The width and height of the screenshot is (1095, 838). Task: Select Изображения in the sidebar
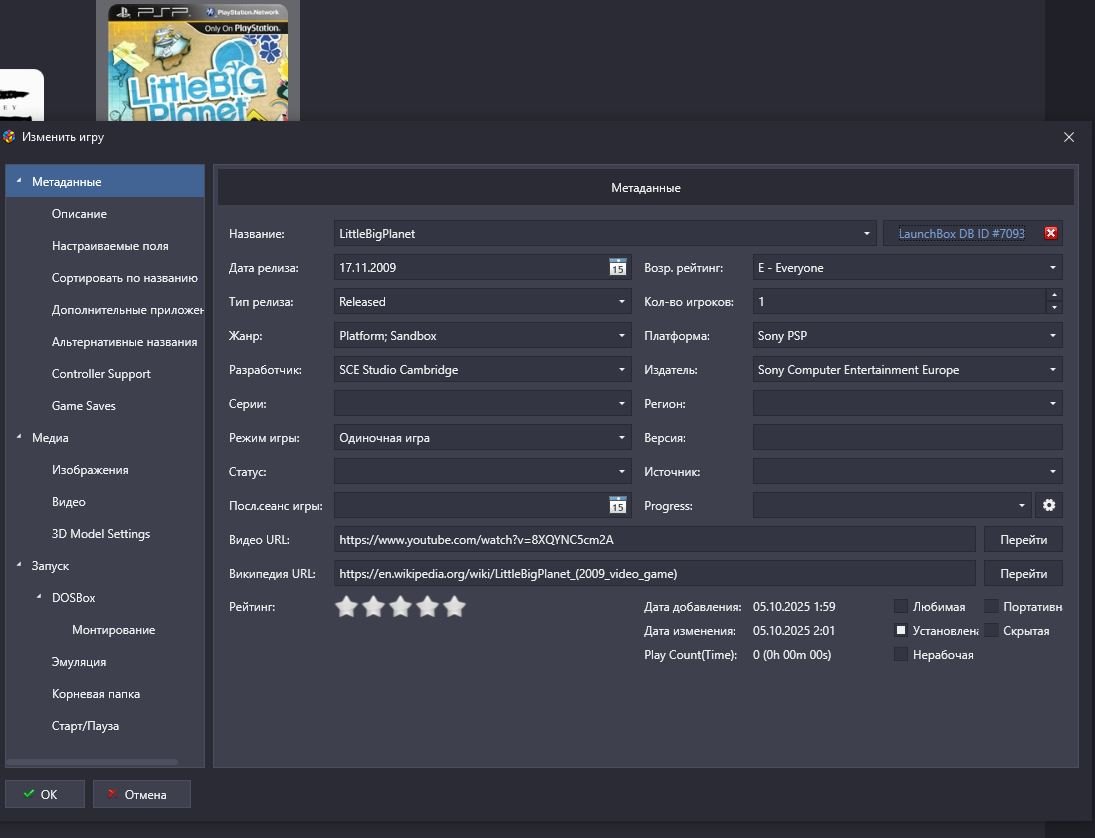point(90,470)
